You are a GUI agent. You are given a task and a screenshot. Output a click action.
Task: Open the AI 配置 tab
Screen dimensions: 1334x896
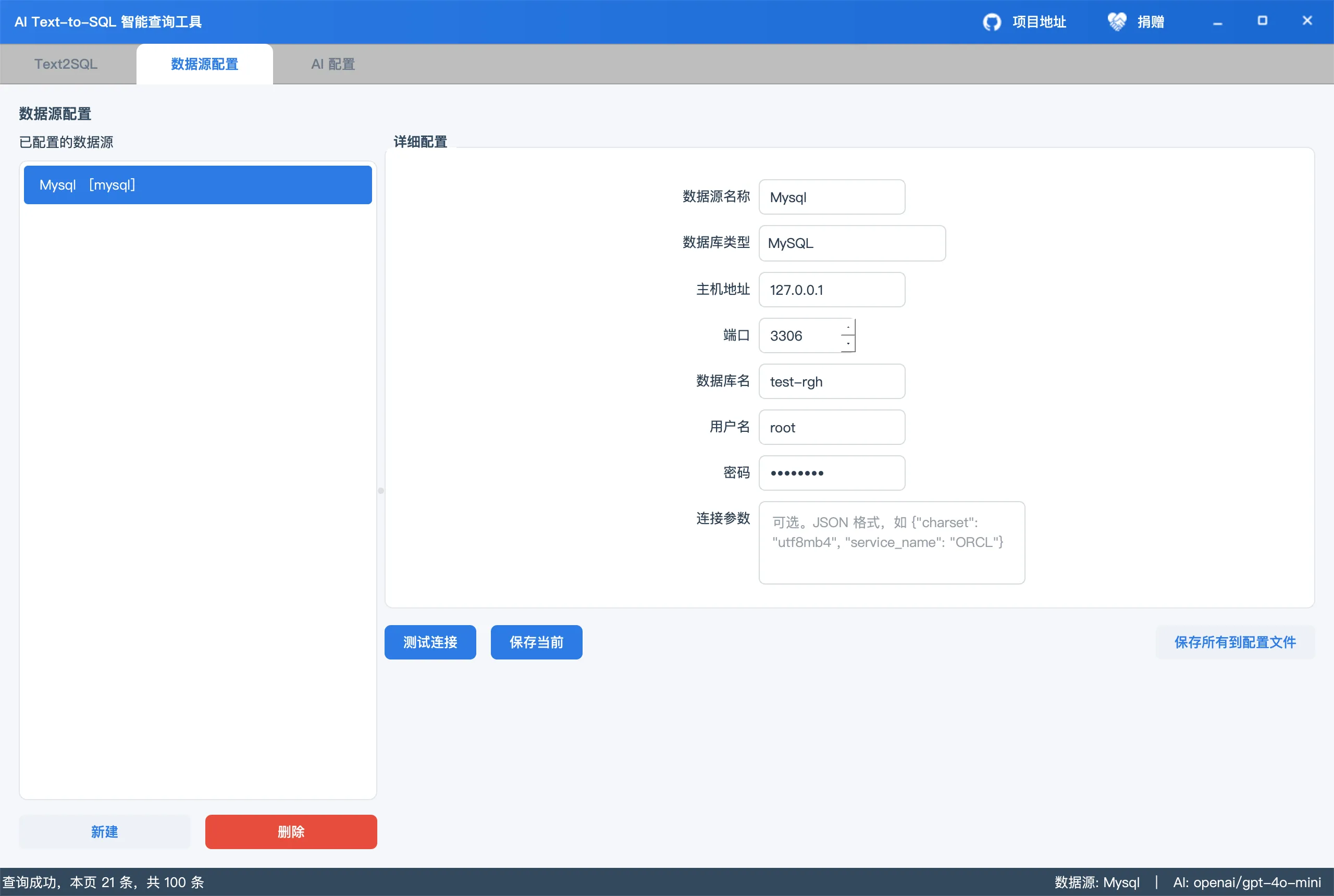coord(333,64)
